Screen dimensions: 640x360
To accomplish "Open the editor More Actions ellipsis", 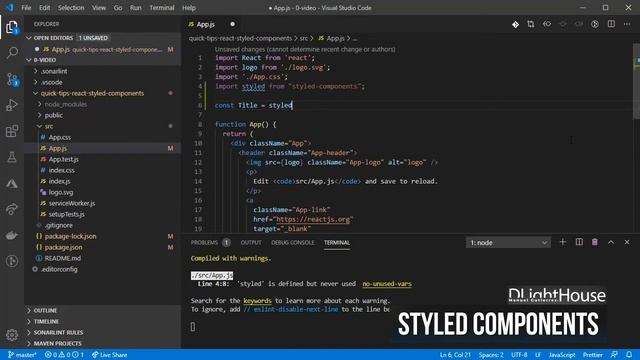I will 627,24.
